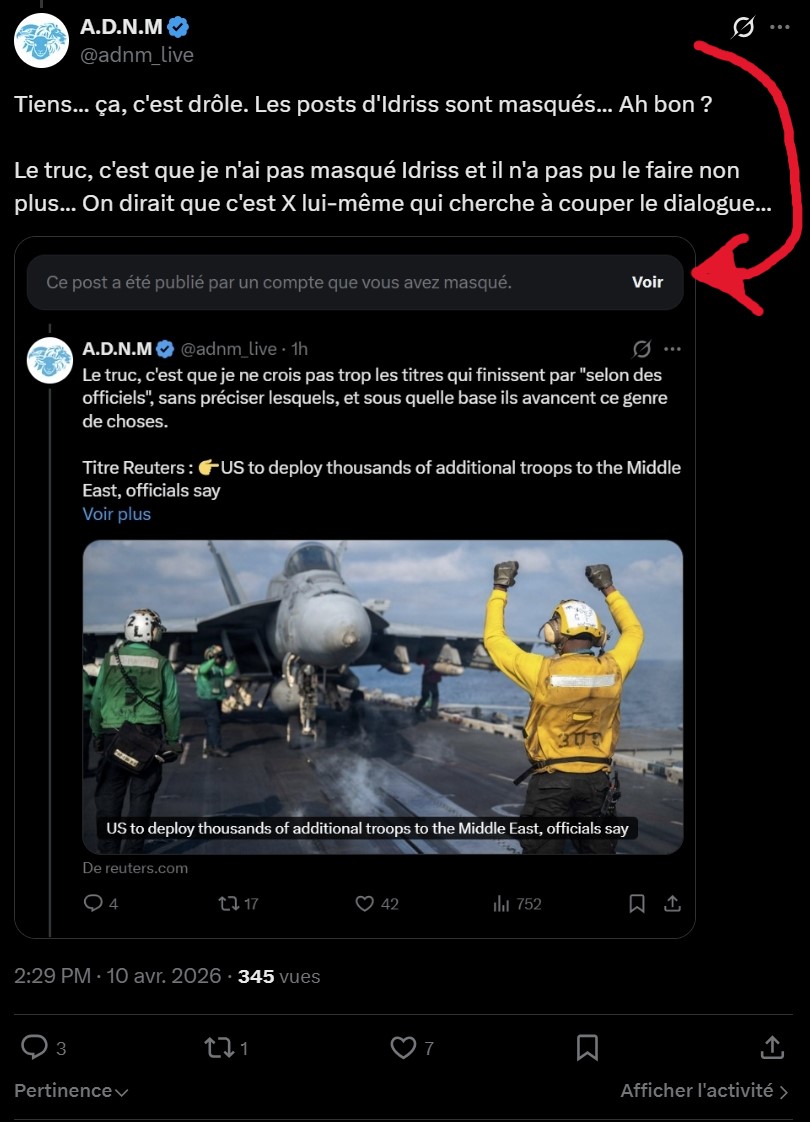Image resolution: width=810 pixels, height=1122 pixels.
Task: Like the quoted post with 42 likes
Action: (366, 903)
